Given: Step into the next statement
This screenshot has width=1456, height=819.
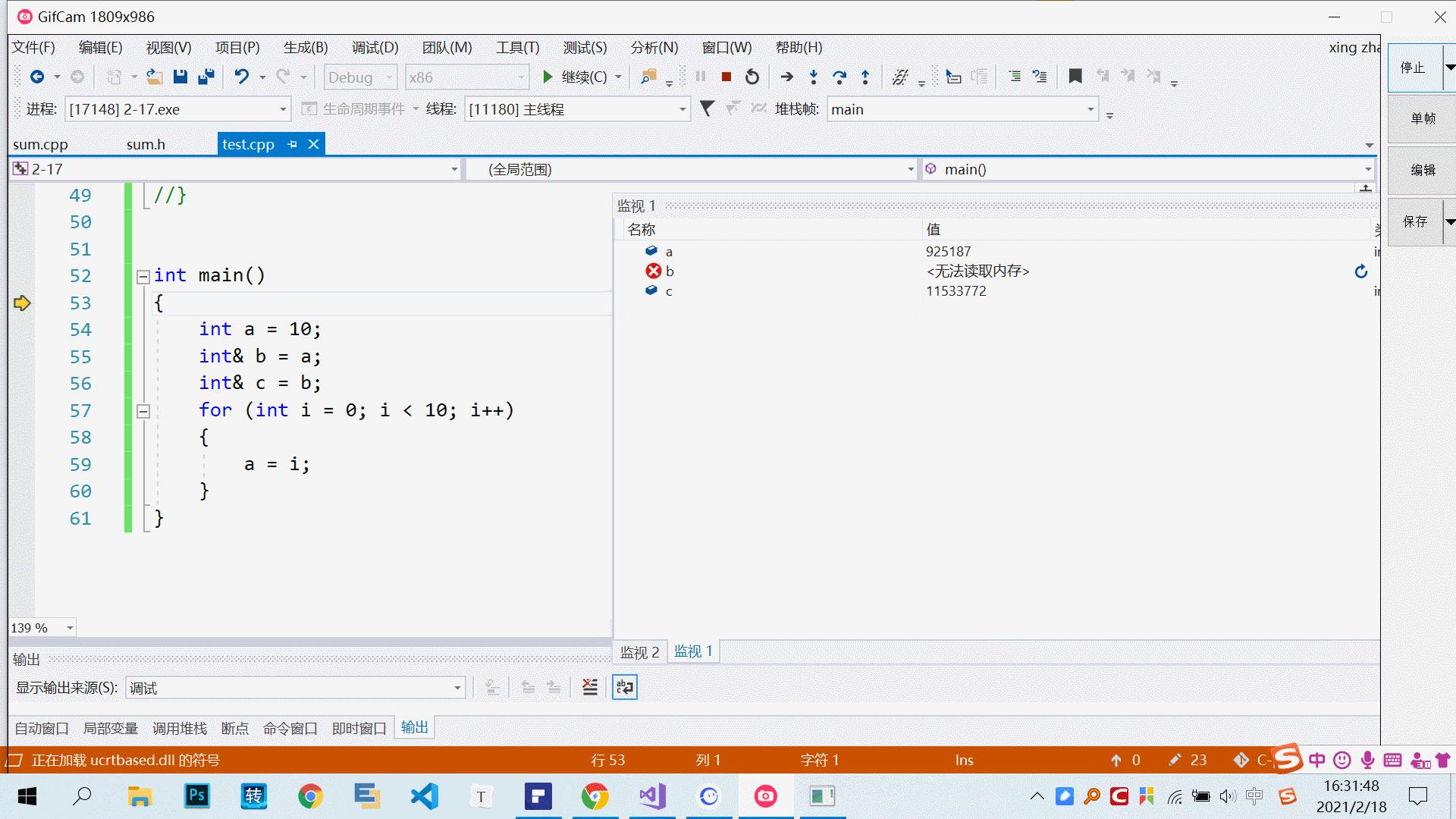Looking at the screenshot, I should (812, 76).
